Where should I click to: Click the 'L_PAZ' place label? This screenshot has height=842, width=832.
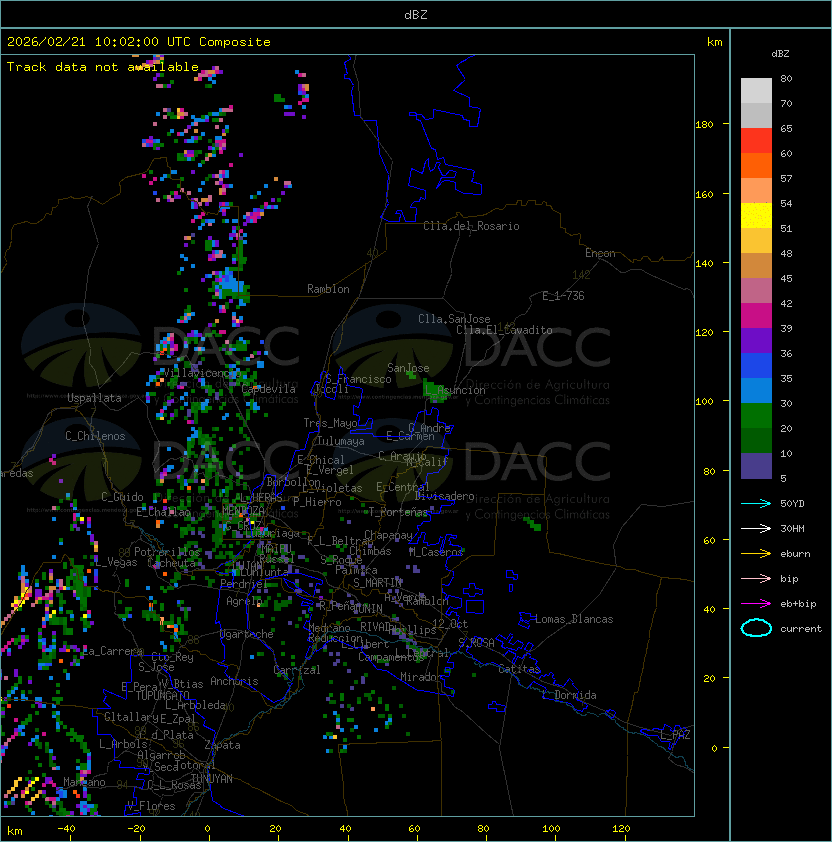(x=675, y=735)
